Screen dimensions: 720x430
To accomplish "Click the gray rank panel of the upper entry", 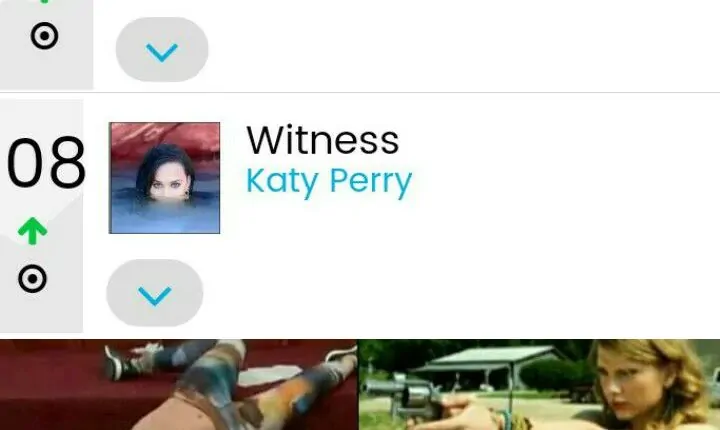I will coord(46,44).
